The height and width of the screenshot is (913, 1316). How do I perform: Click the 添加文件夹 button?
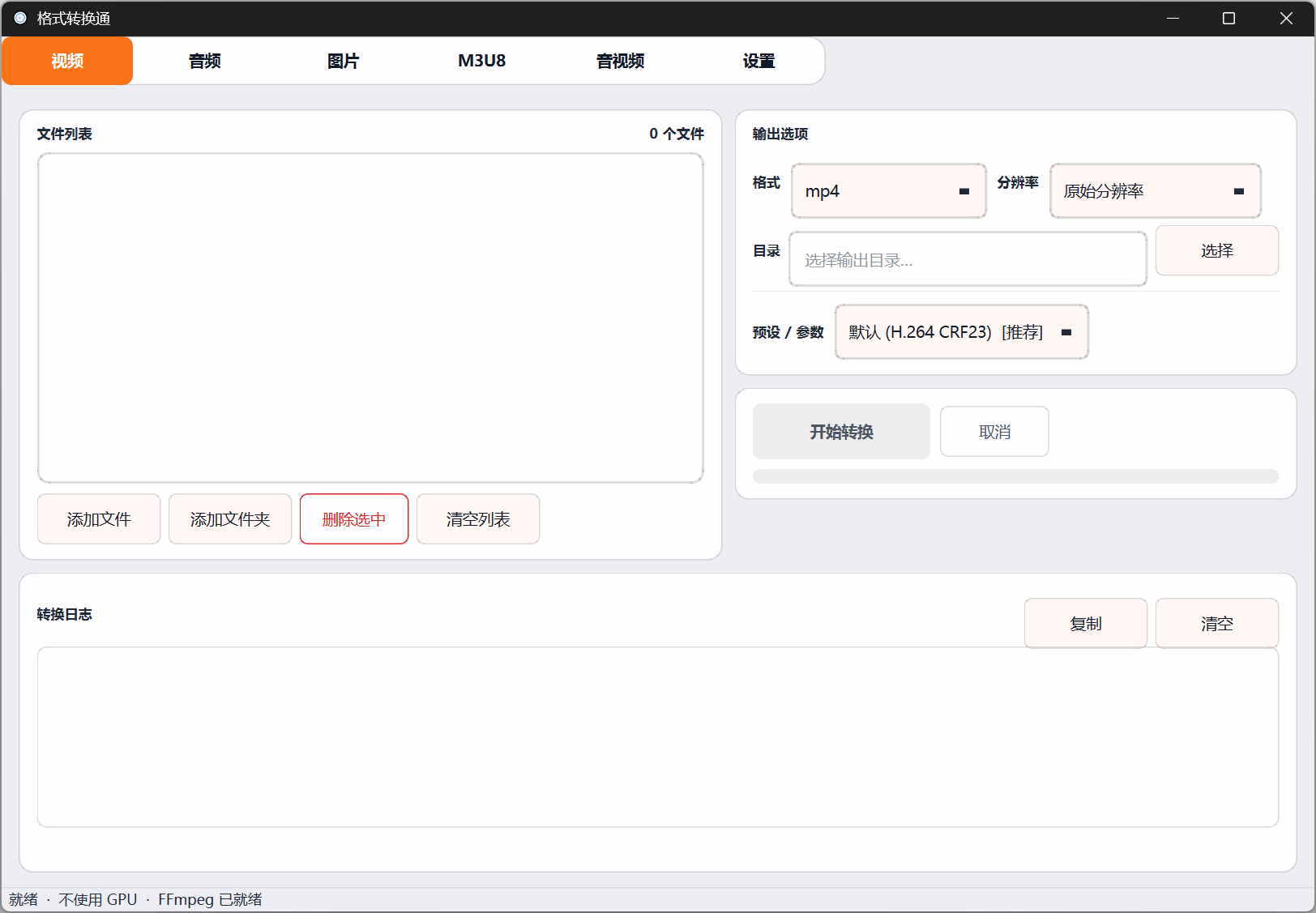[x=230, y=519]
